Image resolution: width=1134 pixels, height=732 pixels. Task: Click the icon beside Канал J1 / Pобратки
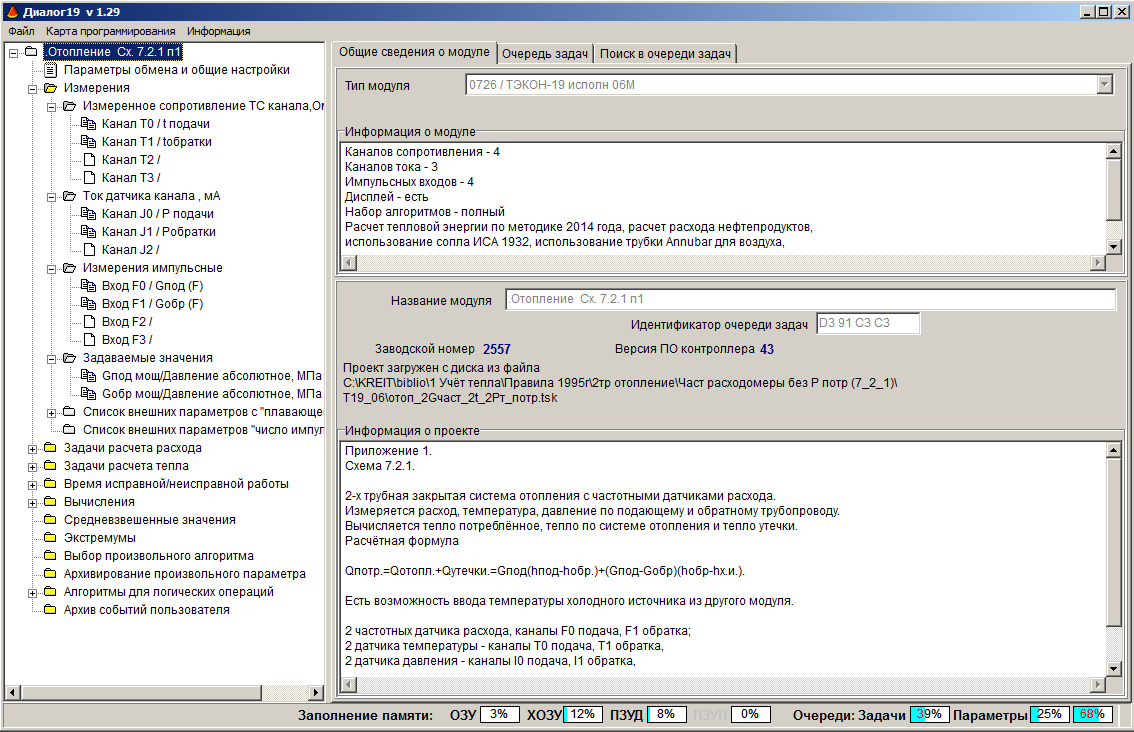point(88,232)
